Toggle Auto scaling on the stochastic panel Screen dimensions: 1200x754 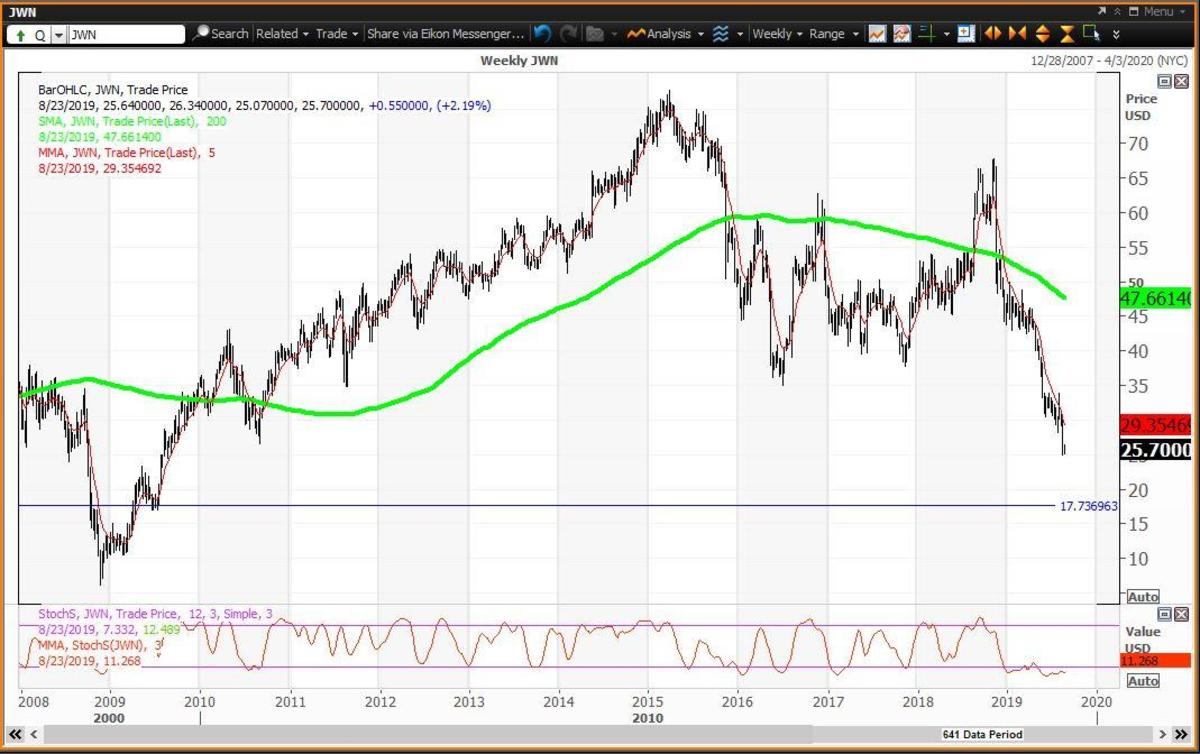pyautogui.click(x=1143, y=681)
